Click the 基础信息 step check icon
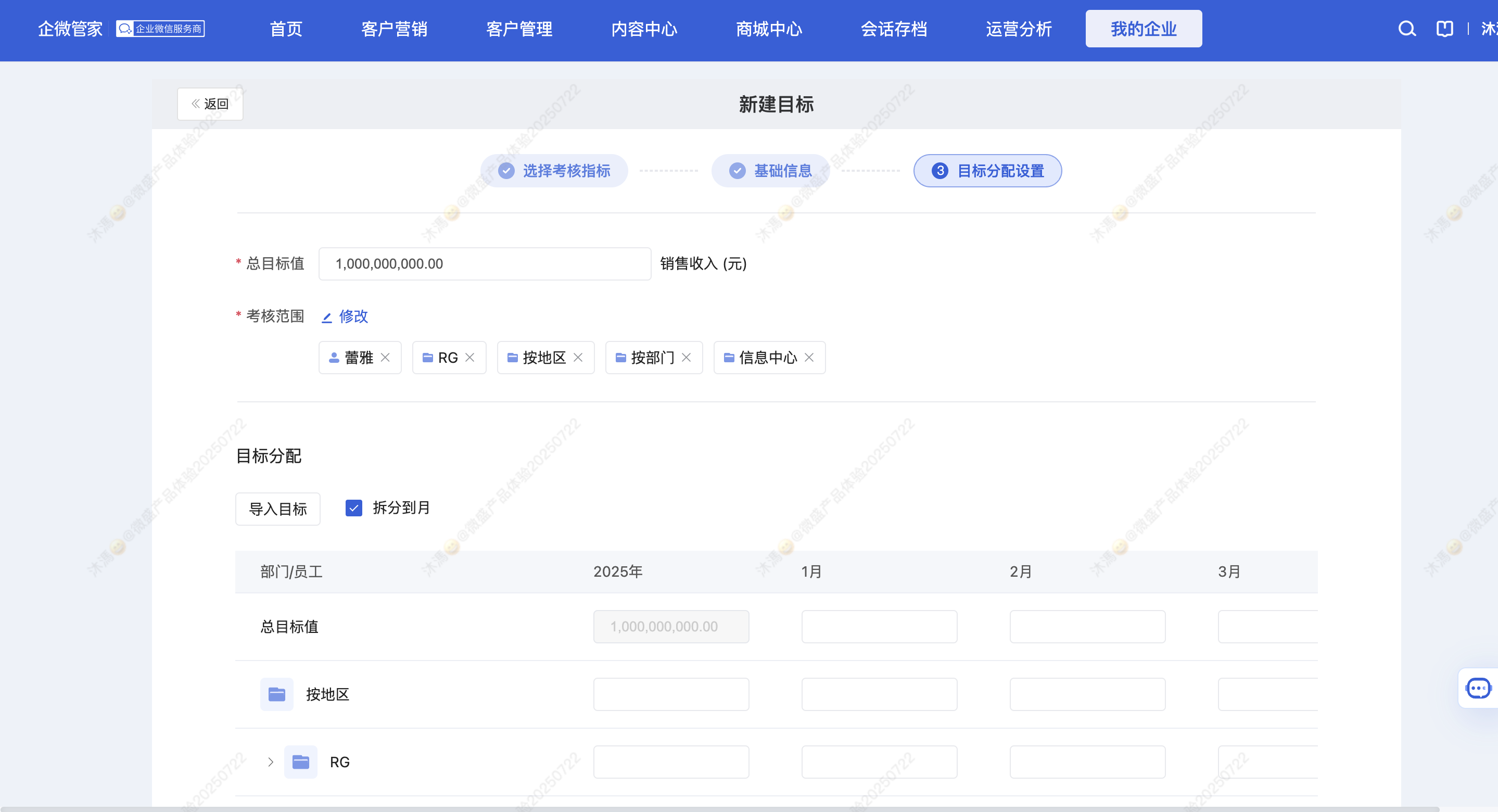Screen dimensions: 1498x812 [738, 171]
